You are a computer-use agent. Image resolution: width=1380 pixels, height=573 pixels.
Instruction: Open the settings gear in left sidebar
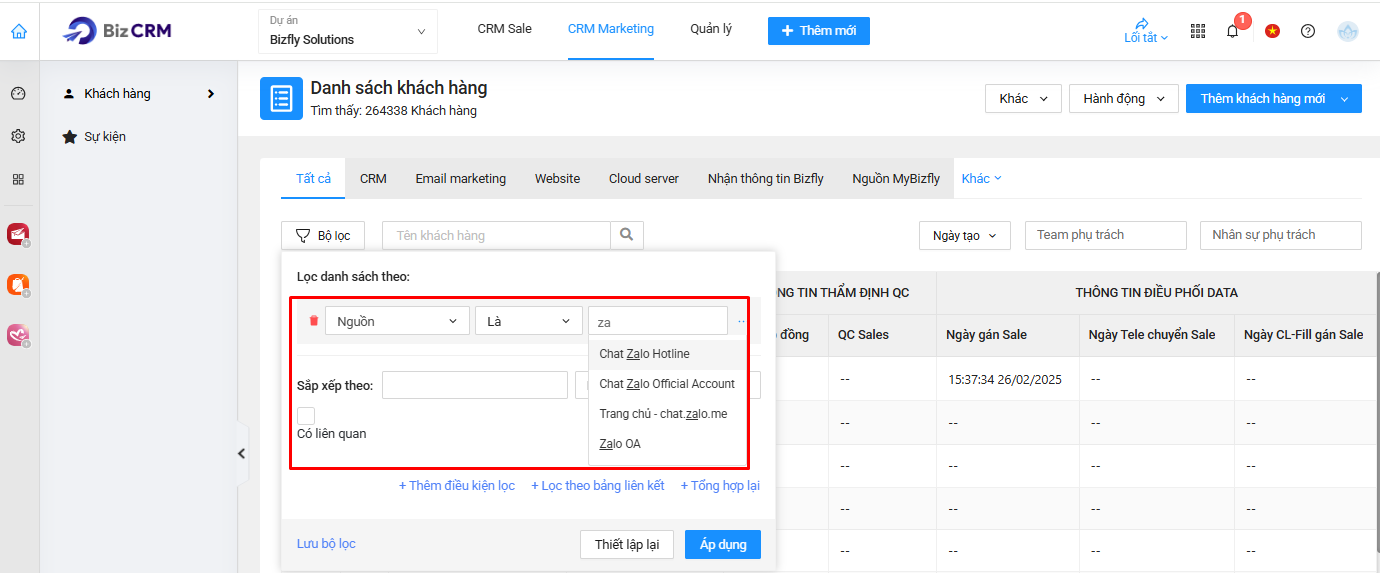tap(18, 136)
